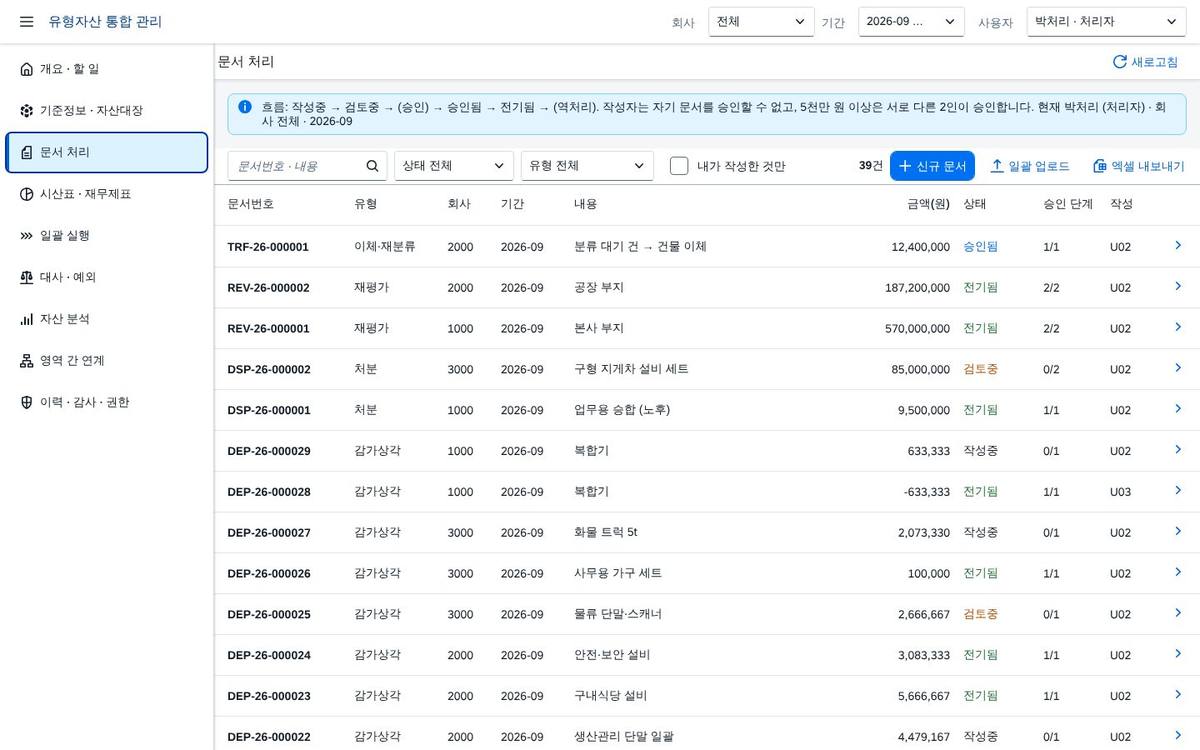Click the 구형 지게차 설비 세트 description
Screen dimensions: 1200x750
coord(631,369)
